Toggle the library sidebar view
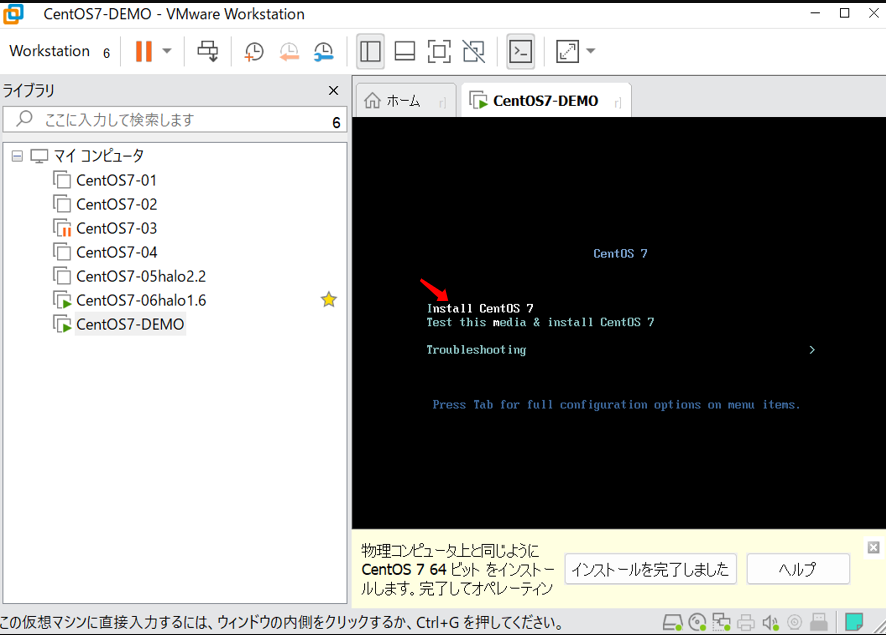This screenshot has width=886, height=635. point(370,51)
